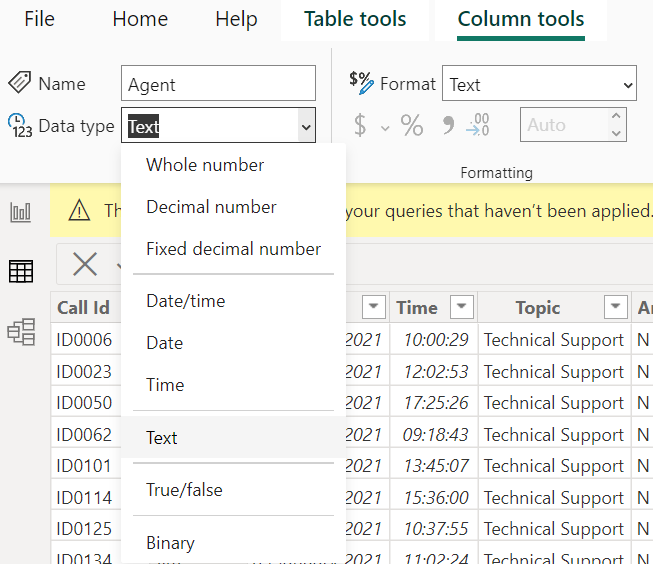Open the Help tab
This screenshot has width=653, height=564.
point(236,19)
